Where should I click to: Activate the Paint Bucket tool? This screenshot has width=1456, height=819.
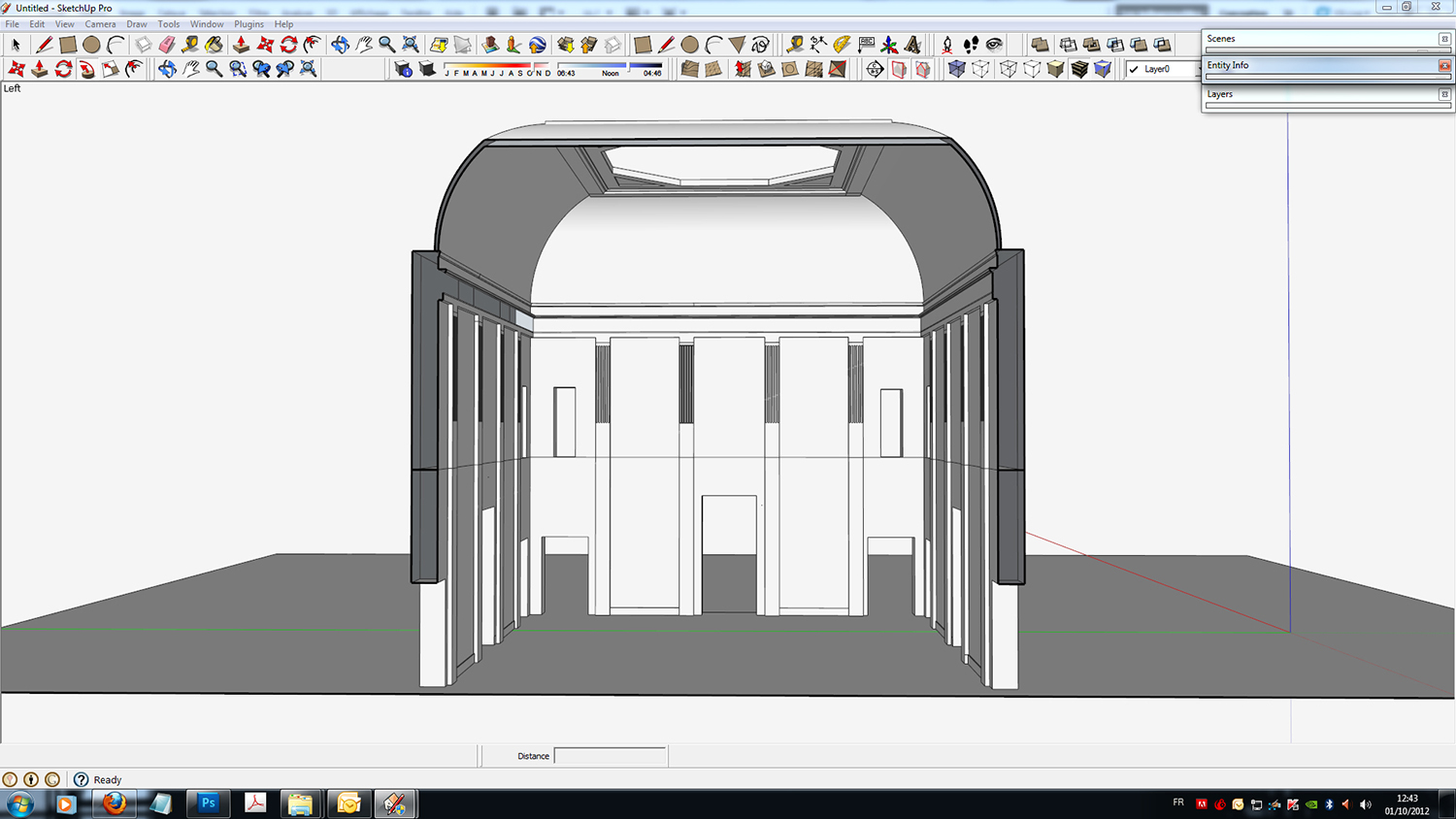pos(214,45)
